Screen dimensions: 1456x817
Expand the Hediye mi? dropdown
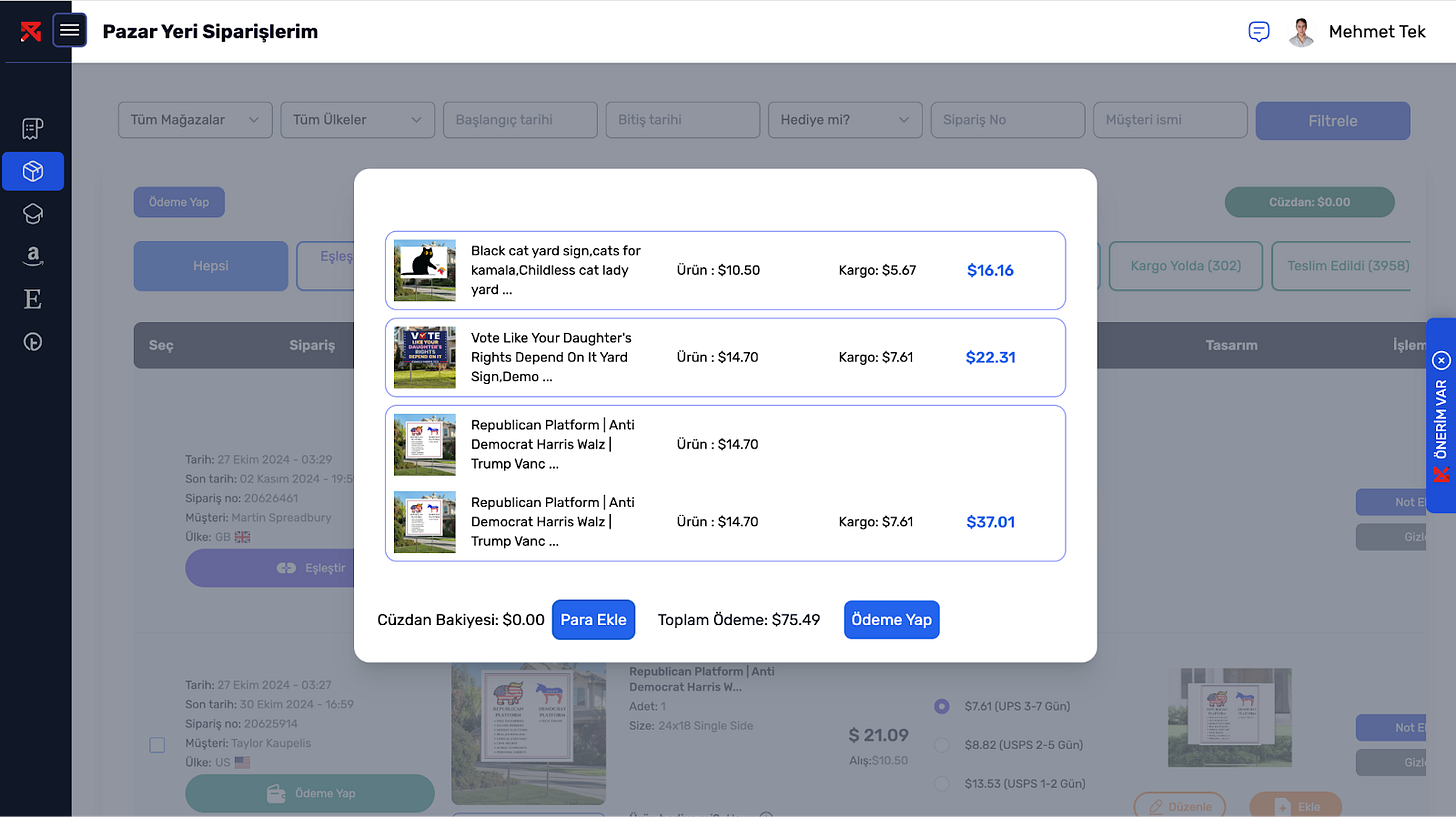click(844, 120)
